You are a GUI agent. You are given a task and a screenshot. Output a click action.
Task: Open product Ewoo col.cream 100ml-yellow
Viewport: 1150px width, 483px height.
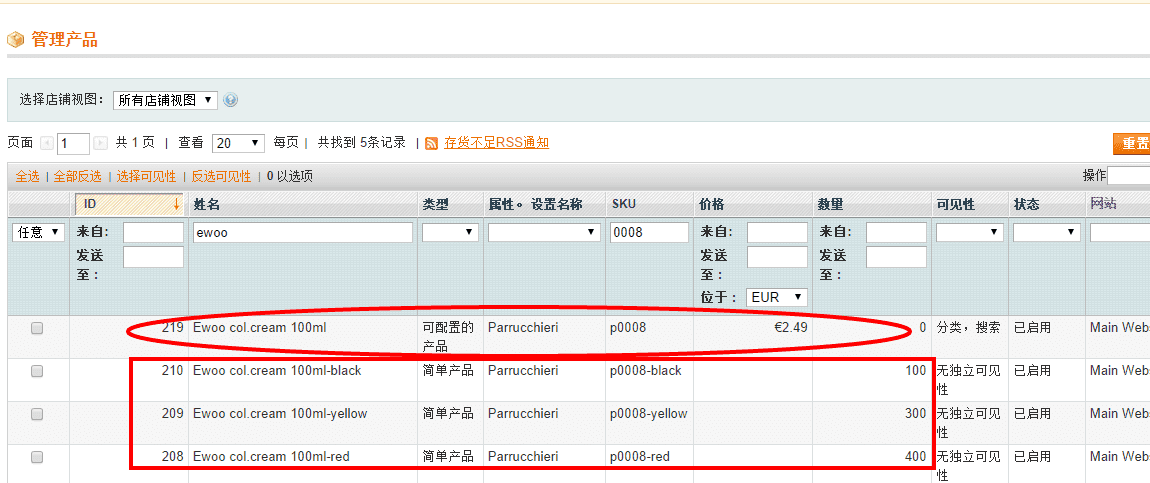click(x=280, y=413)
